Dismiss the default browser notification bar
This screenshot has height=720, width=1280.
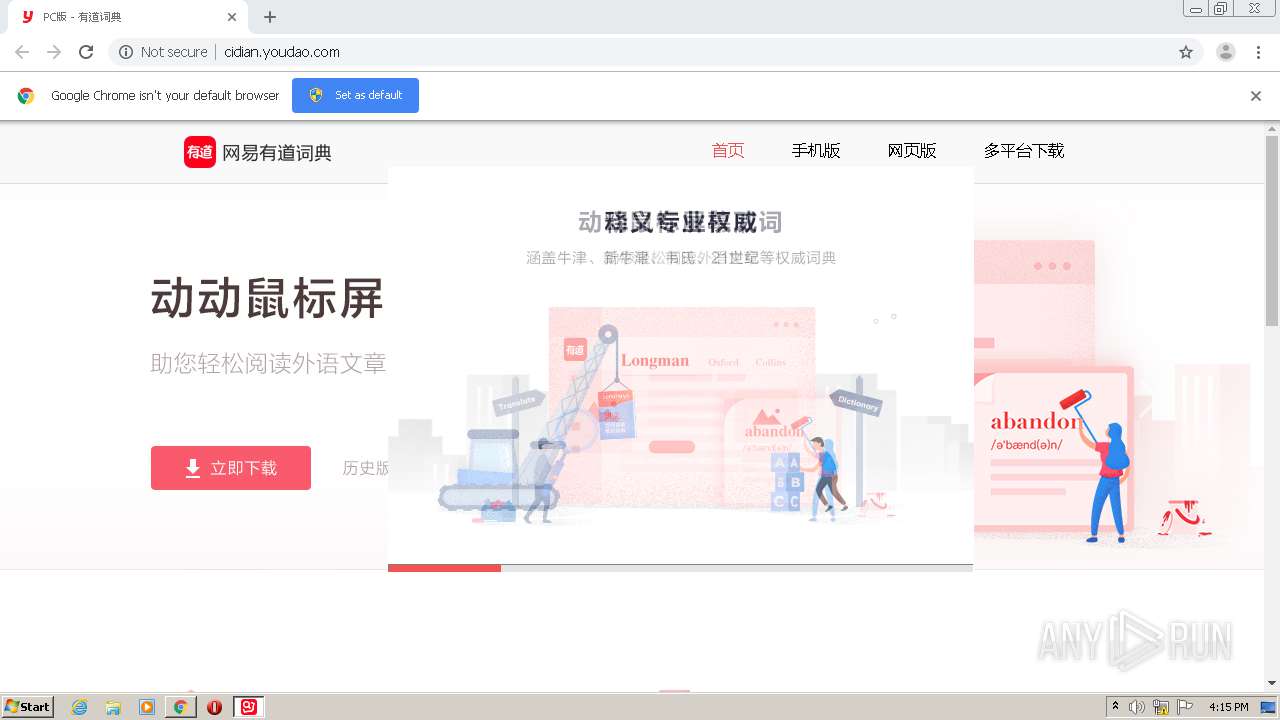(1256, 96)
